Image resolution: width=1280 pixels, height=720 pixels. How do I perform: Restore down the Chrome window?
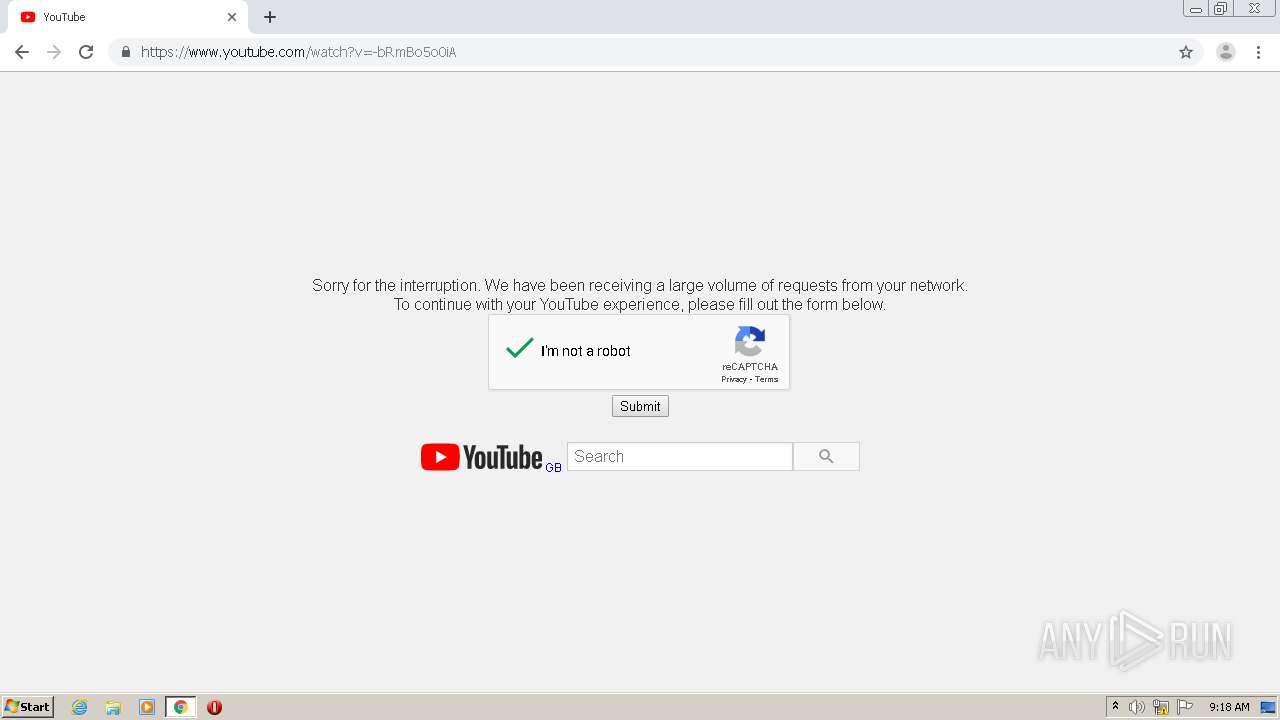1221,9
